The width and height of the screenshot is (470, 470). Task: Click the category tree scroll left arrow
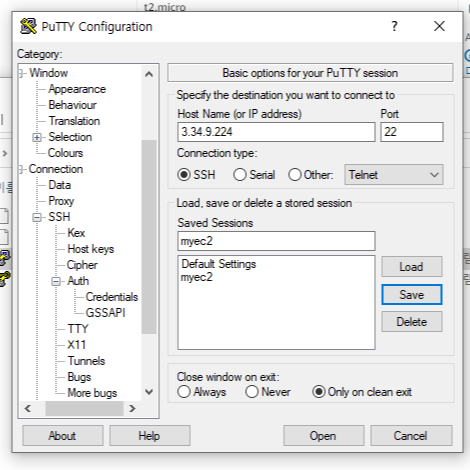click(x=28, y=408)
